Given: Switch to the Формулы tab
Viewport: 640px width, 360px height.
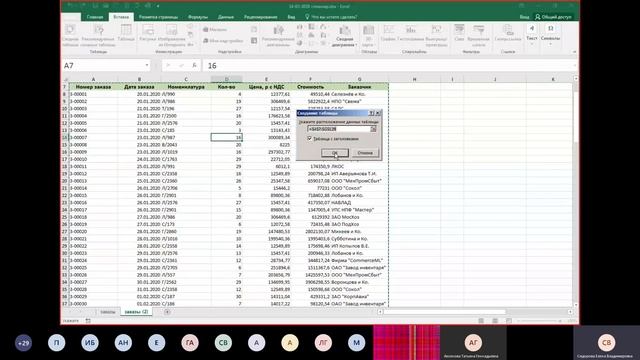Looking at the screenshot, I should click(x=198, y=17).
